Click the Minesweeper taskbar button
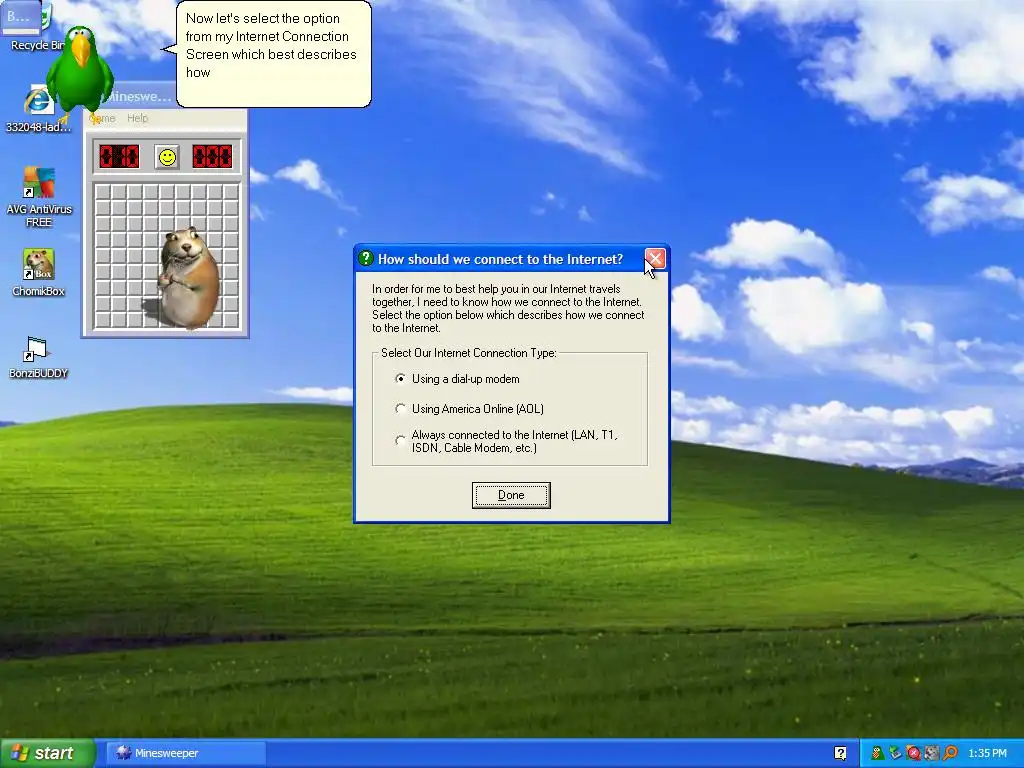1024x768 pixels. point(185,753)
